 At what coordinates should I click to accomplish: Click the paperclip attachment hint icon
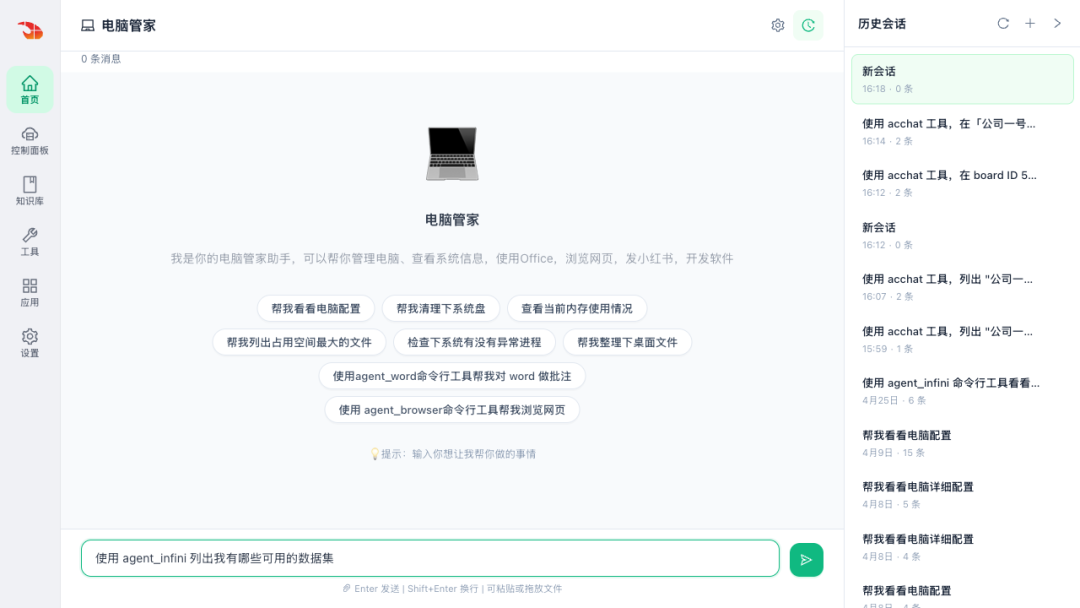tap(346, 589)
